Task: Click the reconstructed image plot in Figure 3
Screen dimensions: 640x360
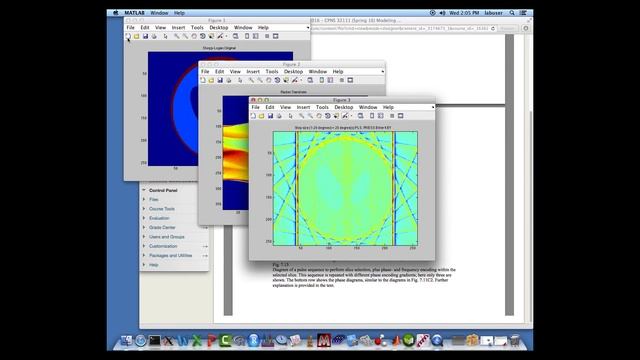Action: 345,188
